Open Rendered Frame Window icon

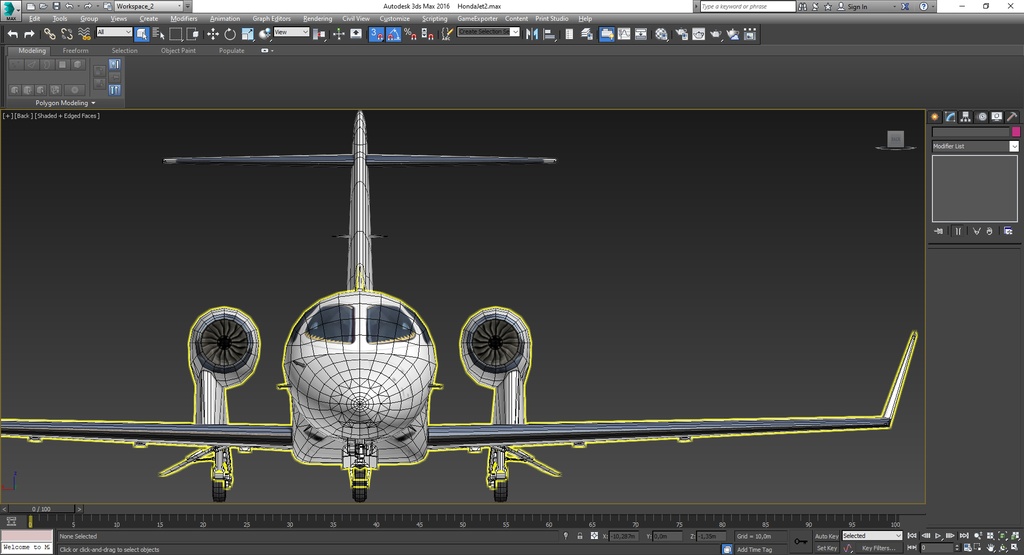tap(699, 34)
